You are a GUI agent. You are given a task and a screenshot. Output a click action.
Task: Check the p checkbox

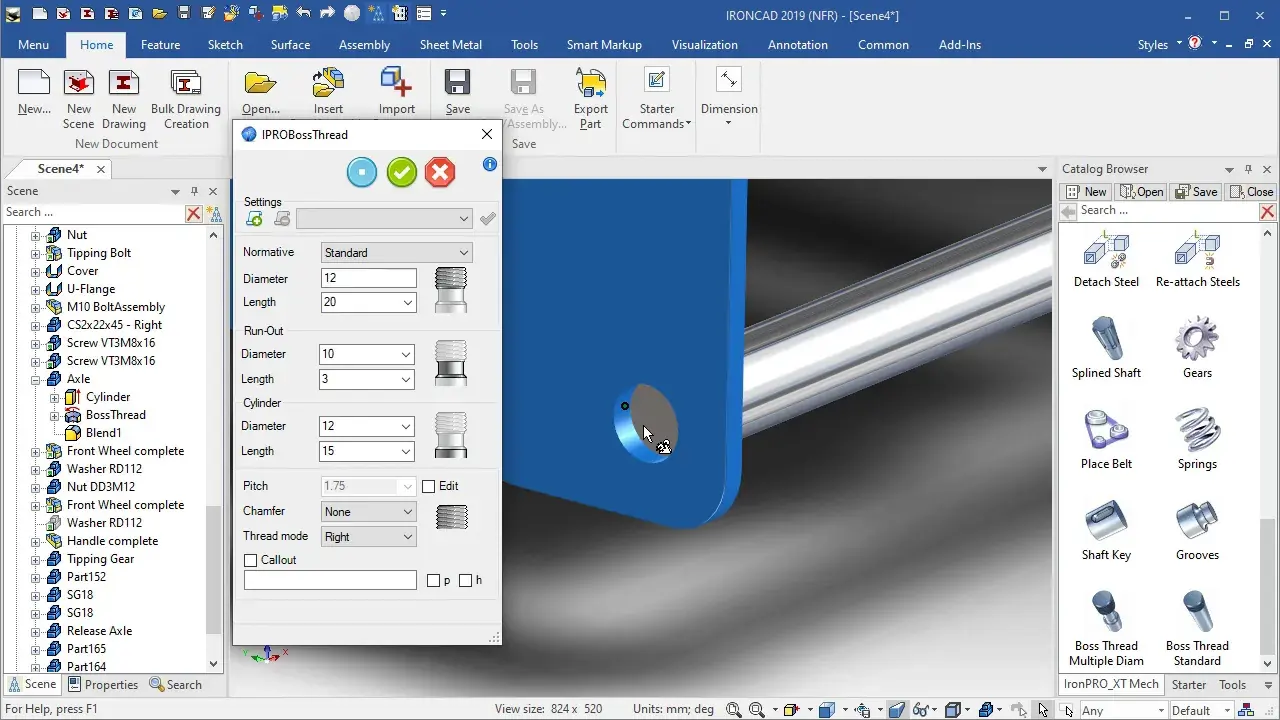point(433,580)
